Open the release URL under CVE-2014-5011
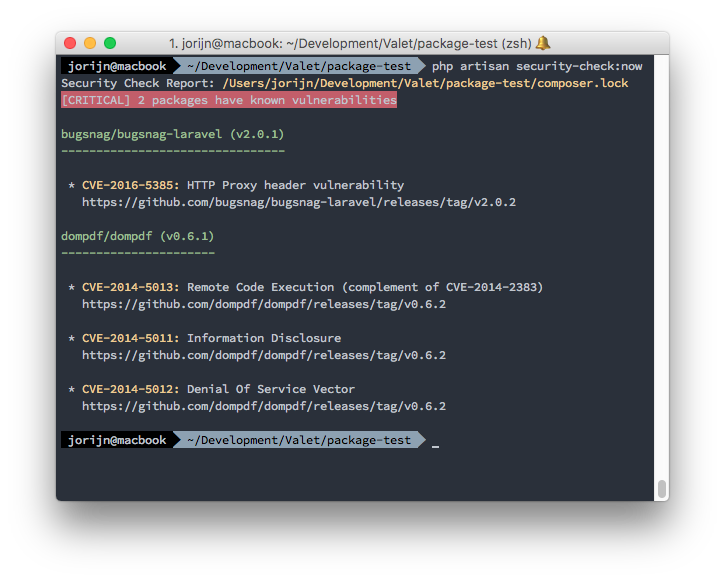 (x=263, y=355)
